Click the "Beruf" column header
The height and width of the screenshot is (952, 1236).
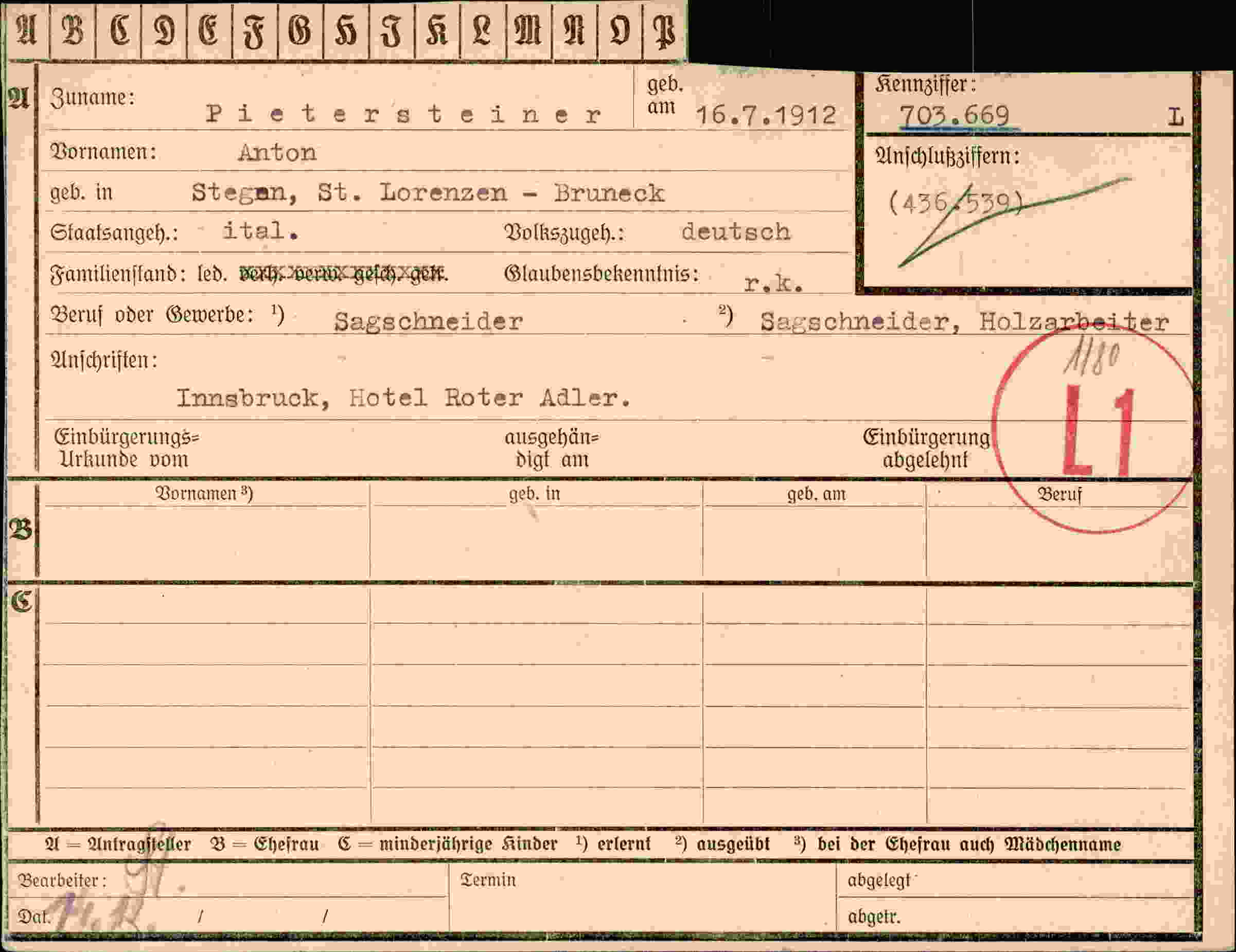click(1059, 495)
